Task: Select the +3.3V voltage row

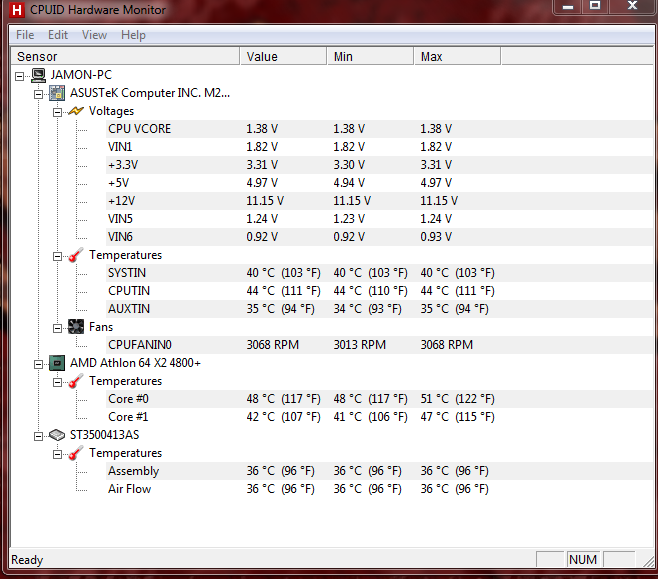Action: (x=380, y=165)
